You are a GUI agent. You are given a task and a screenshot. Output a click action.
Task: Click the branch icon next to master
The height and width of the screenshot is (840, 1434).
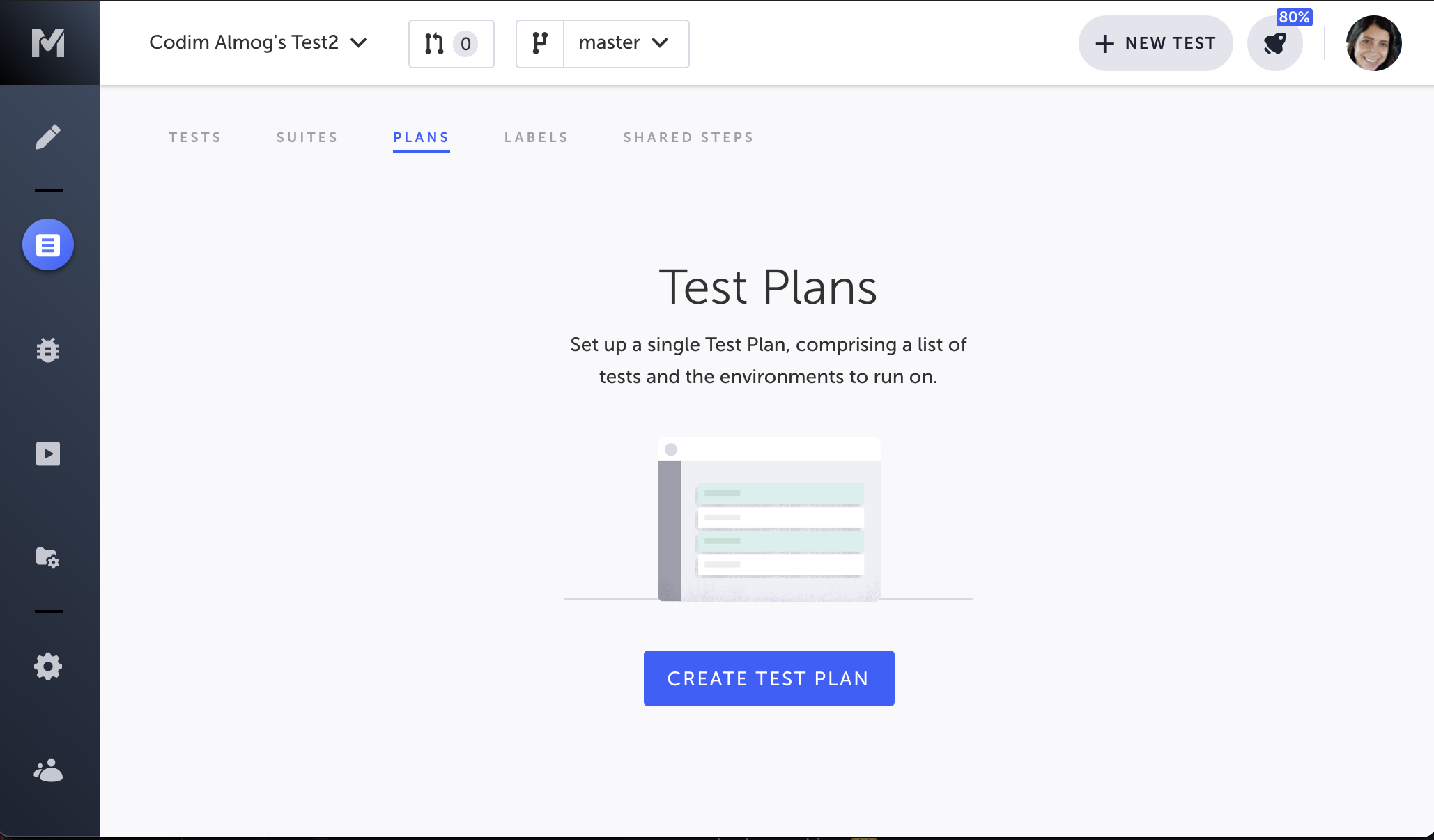(539, 44)
